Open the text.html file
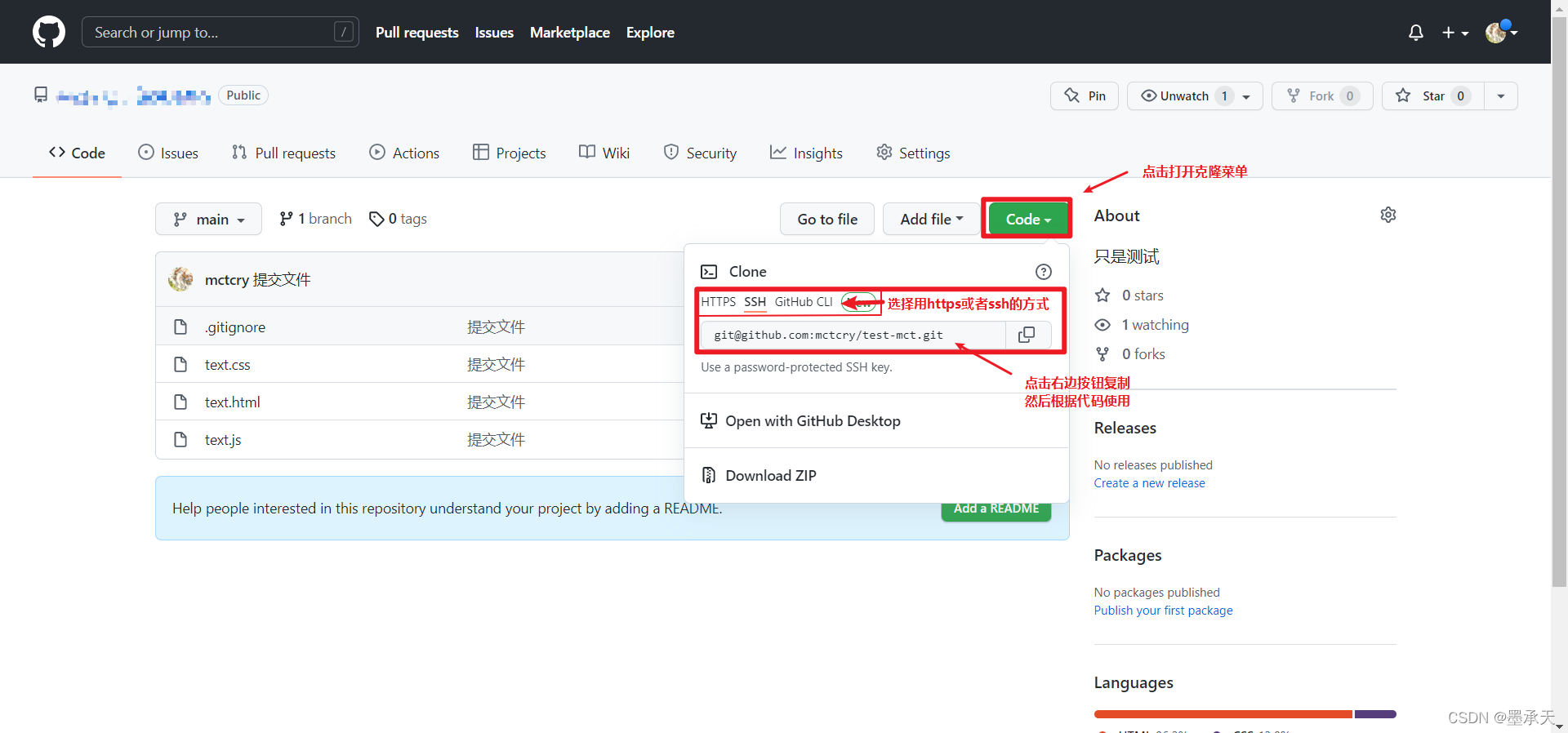 click(233, 402)
